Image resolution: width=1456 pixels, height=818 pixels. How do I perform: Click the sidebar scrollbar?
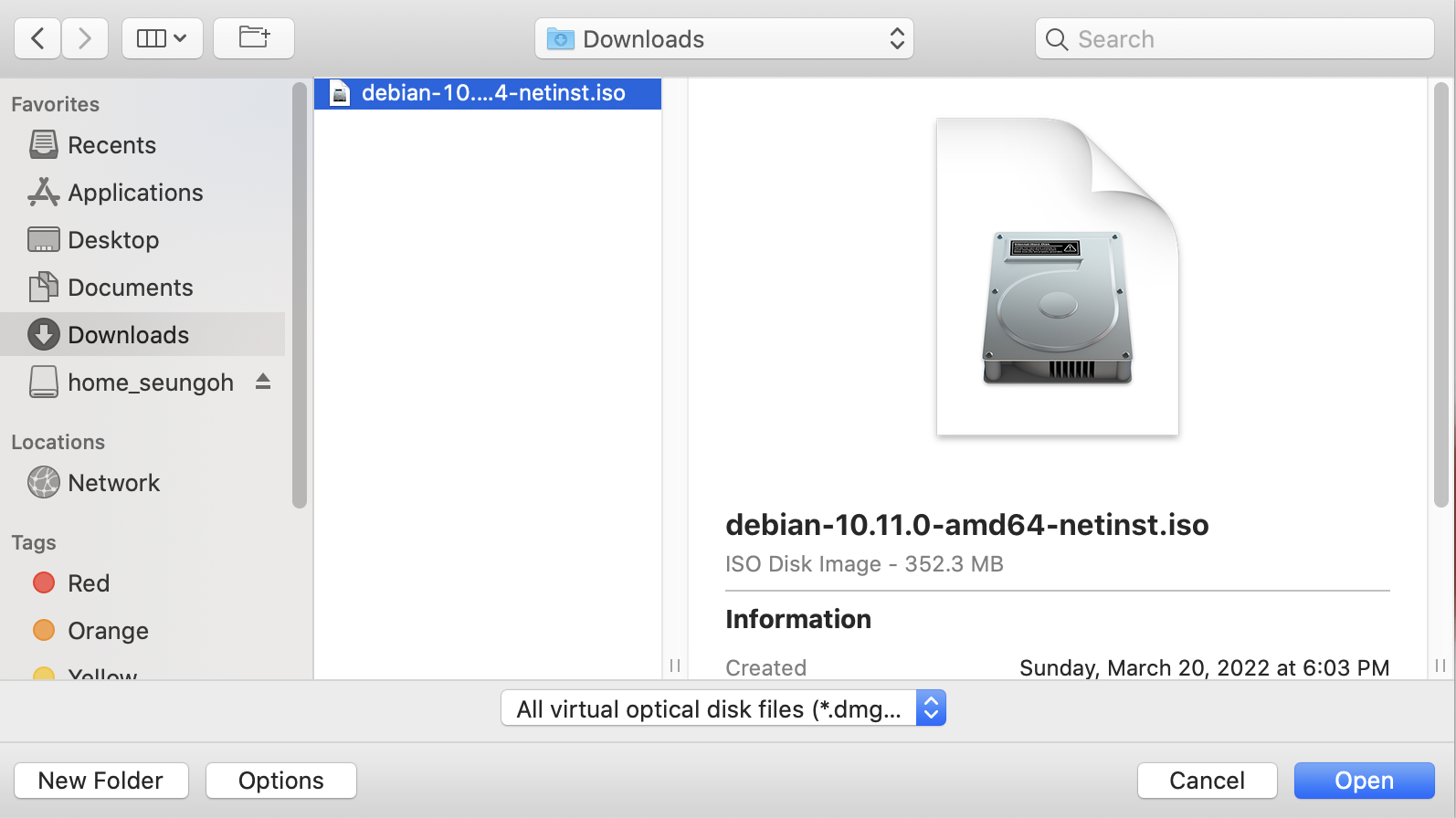(299, 295)
